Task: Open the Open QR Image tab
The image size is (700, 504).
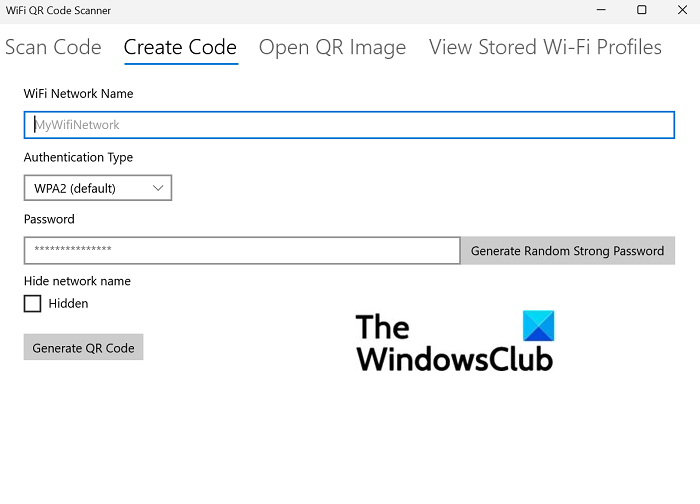Action: pyautogui.click(x=332, y=47)
